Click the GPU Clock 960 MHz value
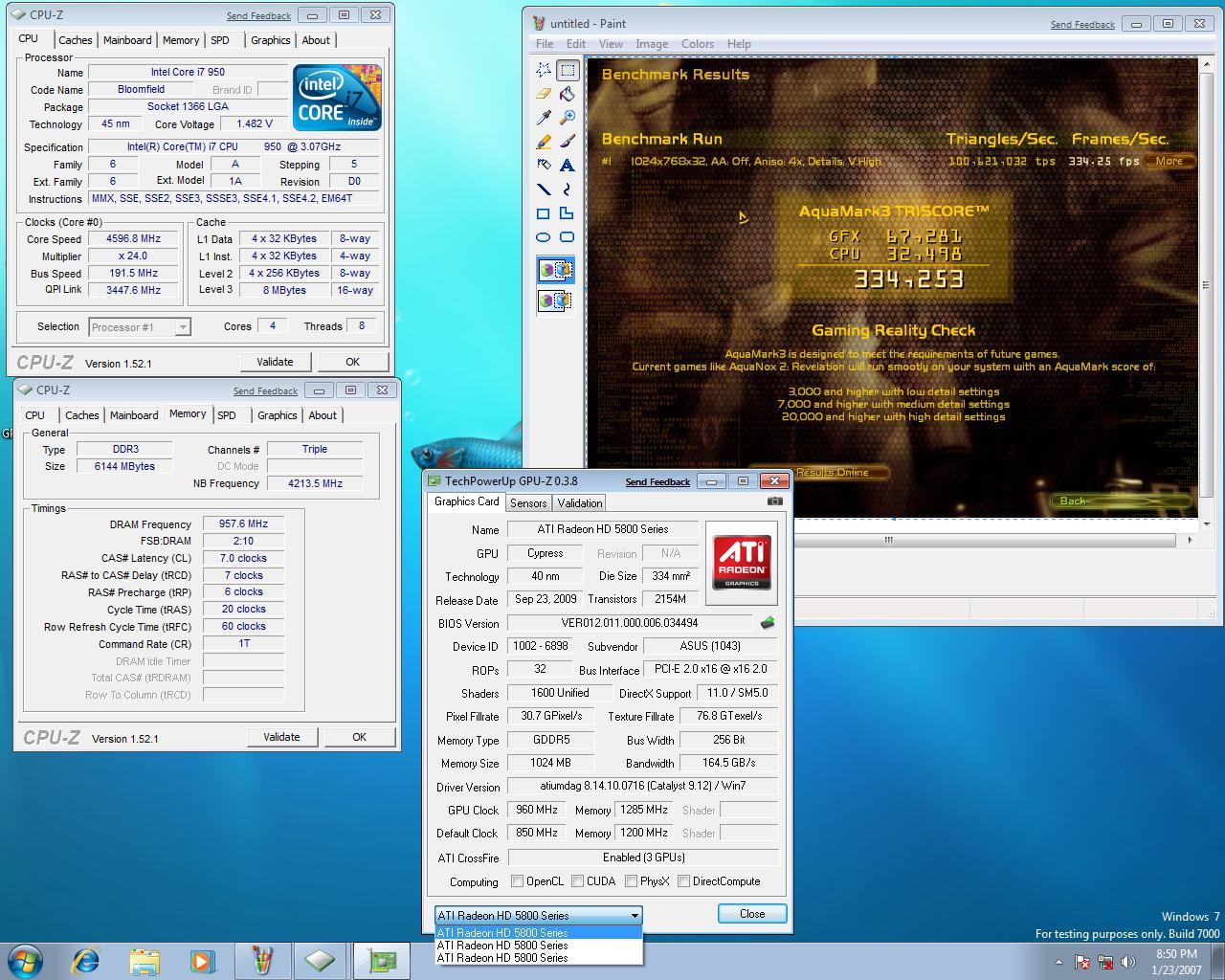1225x980 pixels. click(538, 810)
